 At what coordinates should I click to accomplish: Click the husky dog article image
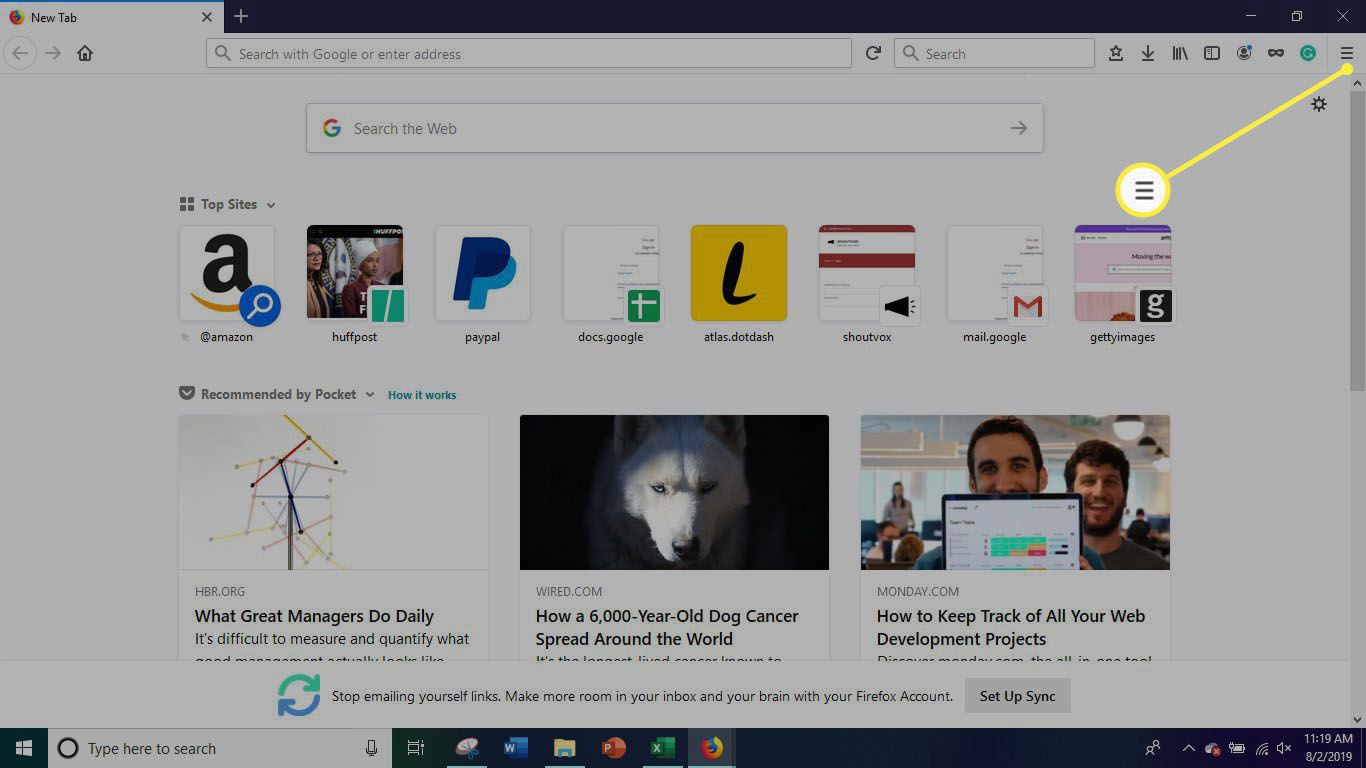coord(674,492)
